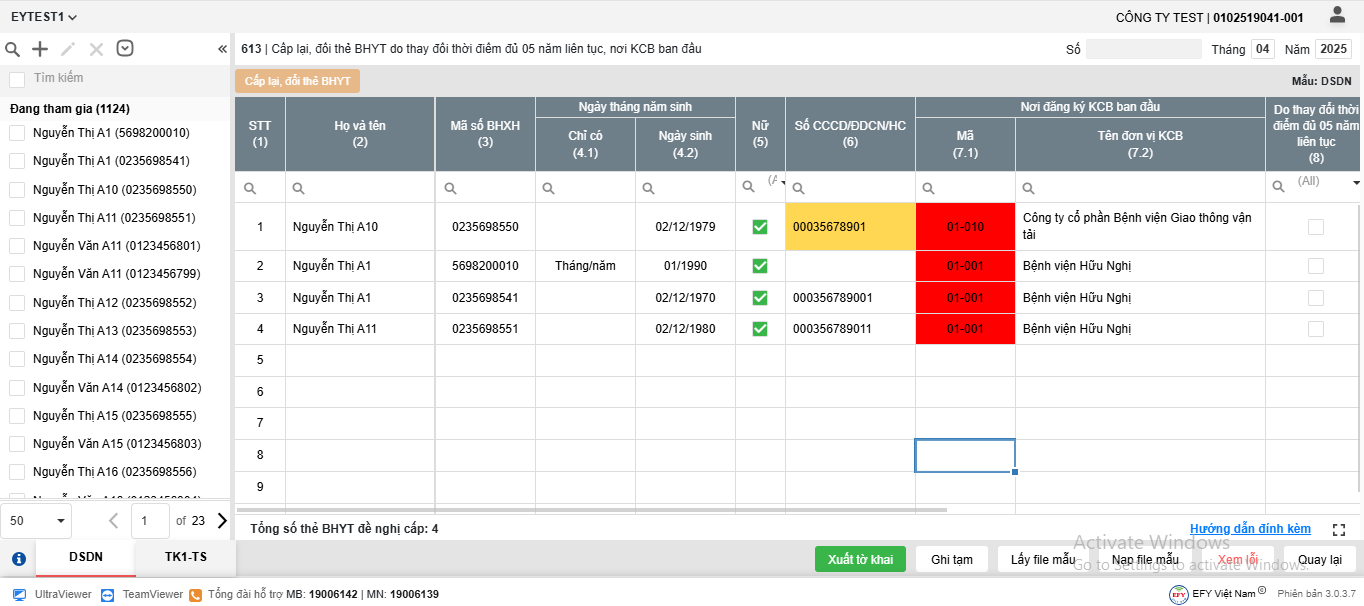Uncheck the Nữ checkbox for Nguyễn Thị A10 row
Viewport: 1364px width, 606px height.
[760, 227]
